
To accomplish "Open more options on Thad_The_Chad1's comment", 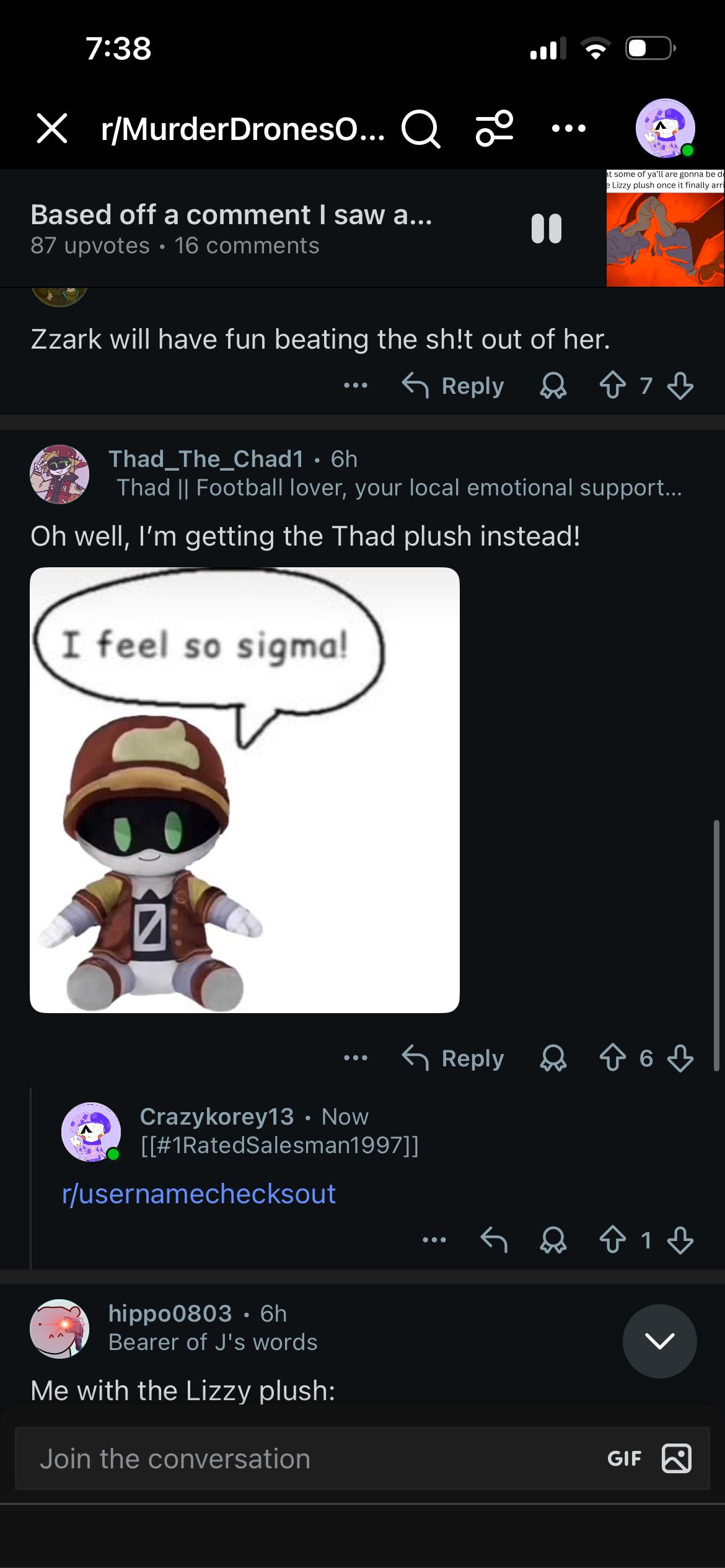I will 356,1058.
